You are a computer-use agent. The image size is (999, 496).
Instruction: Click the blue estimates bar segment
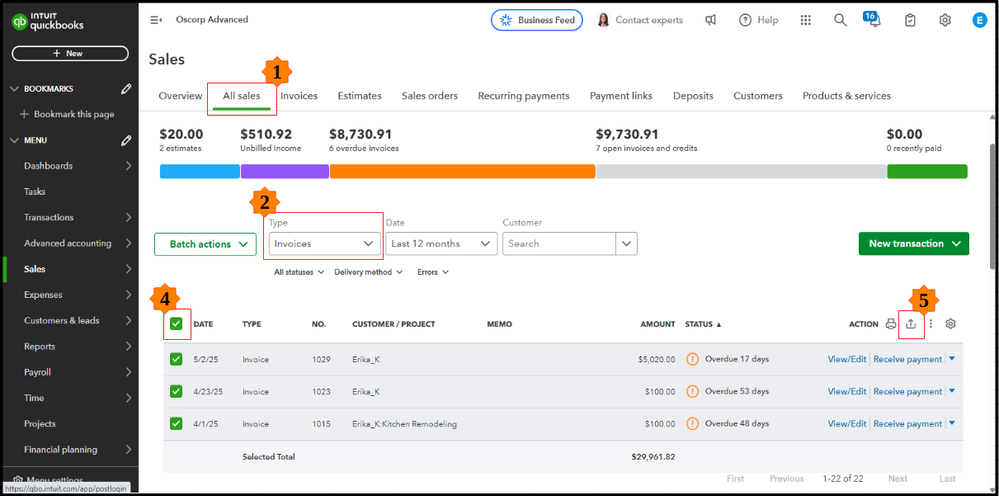point(200,171)
